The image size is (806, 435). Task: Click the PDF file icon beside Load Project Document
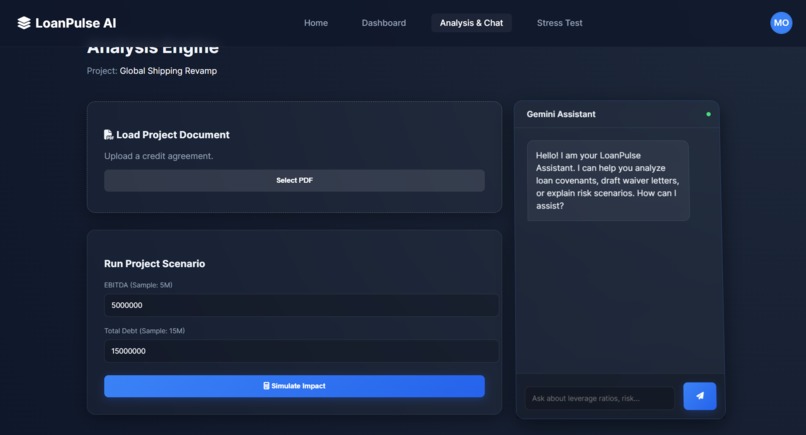[x=108, y=135]
